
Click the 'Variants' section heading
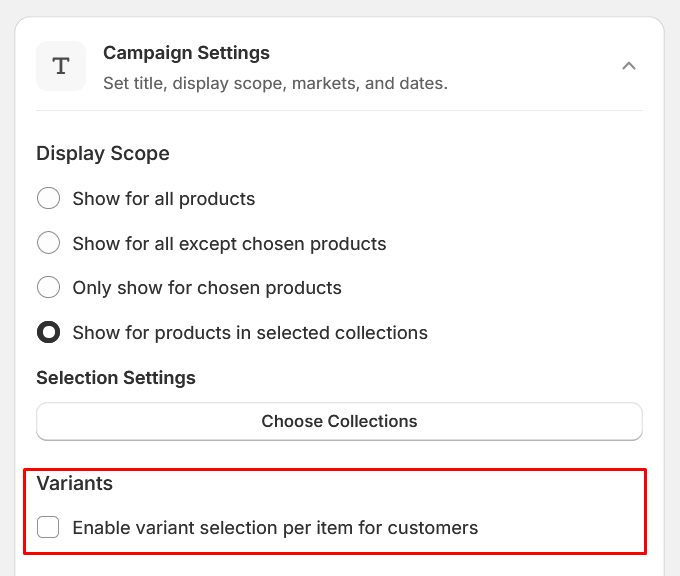(x=75, y=483)
